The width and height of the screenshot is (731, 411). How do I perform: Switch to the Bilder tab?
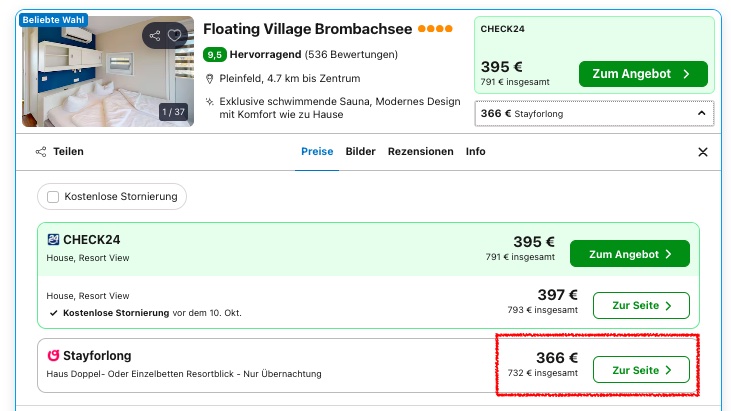(x=360, y=152)
